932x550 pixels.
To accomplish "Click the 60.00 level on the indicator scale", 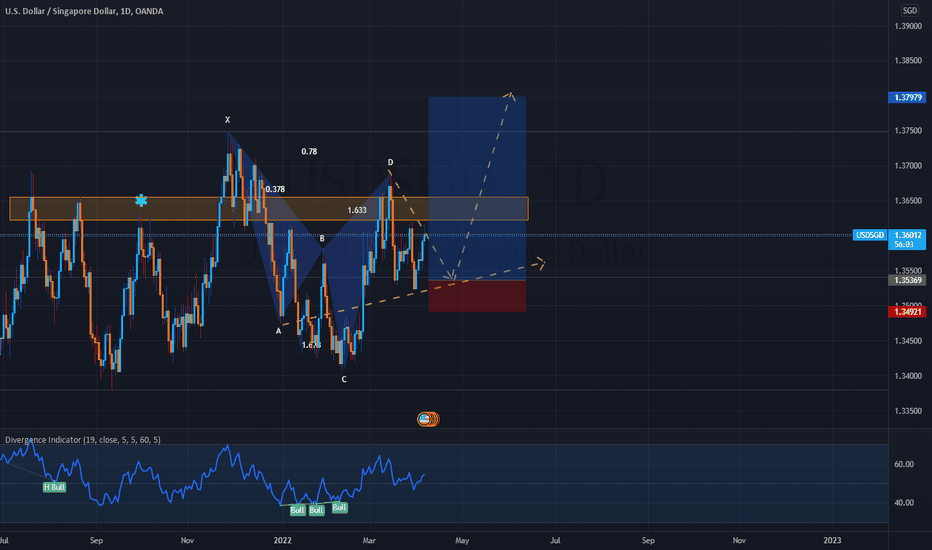I will 904,464.
